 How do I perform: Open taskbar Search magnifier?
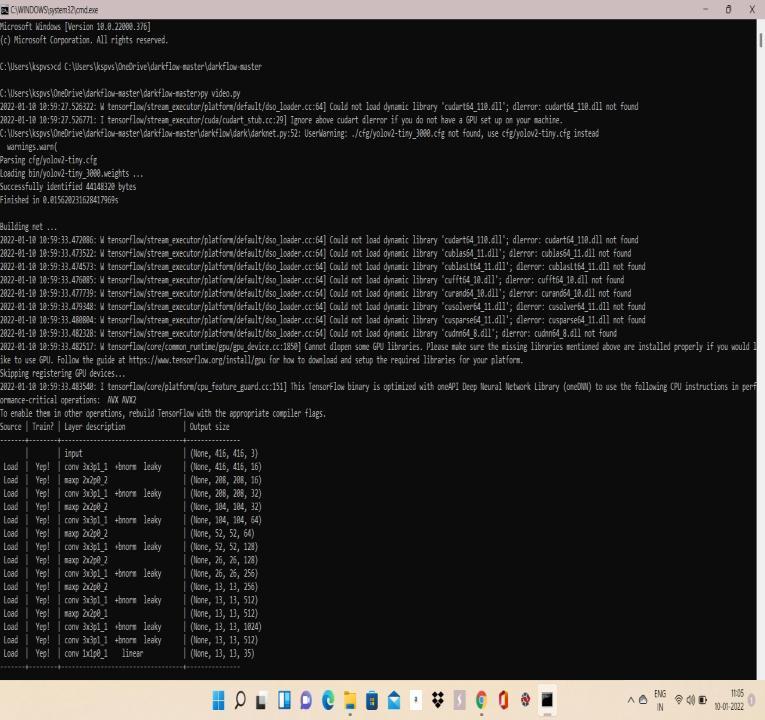click(240, 700)
